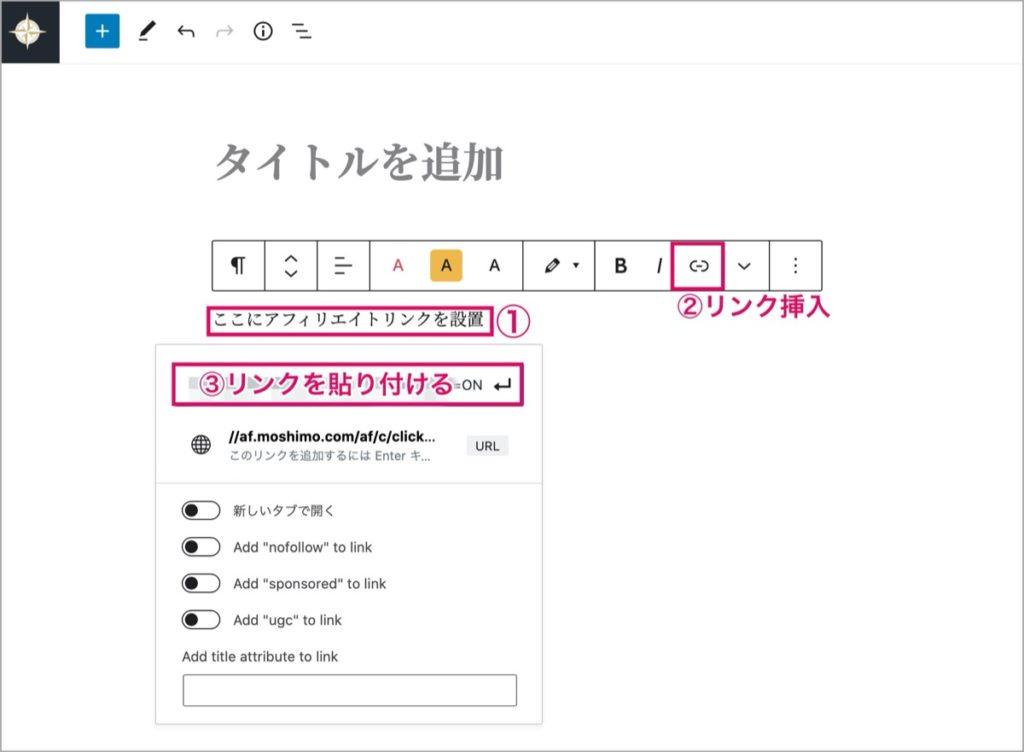This screenshot has height=752, width=1024.
Task: Click the title attribute input box
Action: 349,690
